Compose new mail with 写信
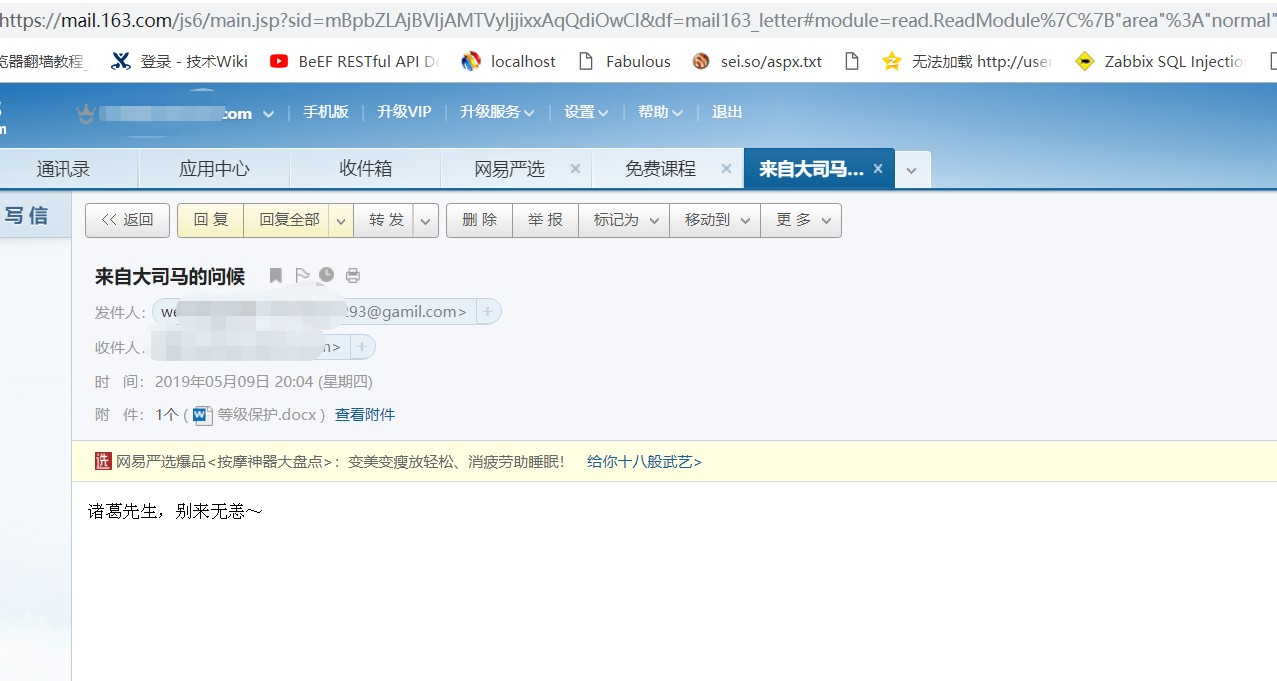 click(27, 215)
